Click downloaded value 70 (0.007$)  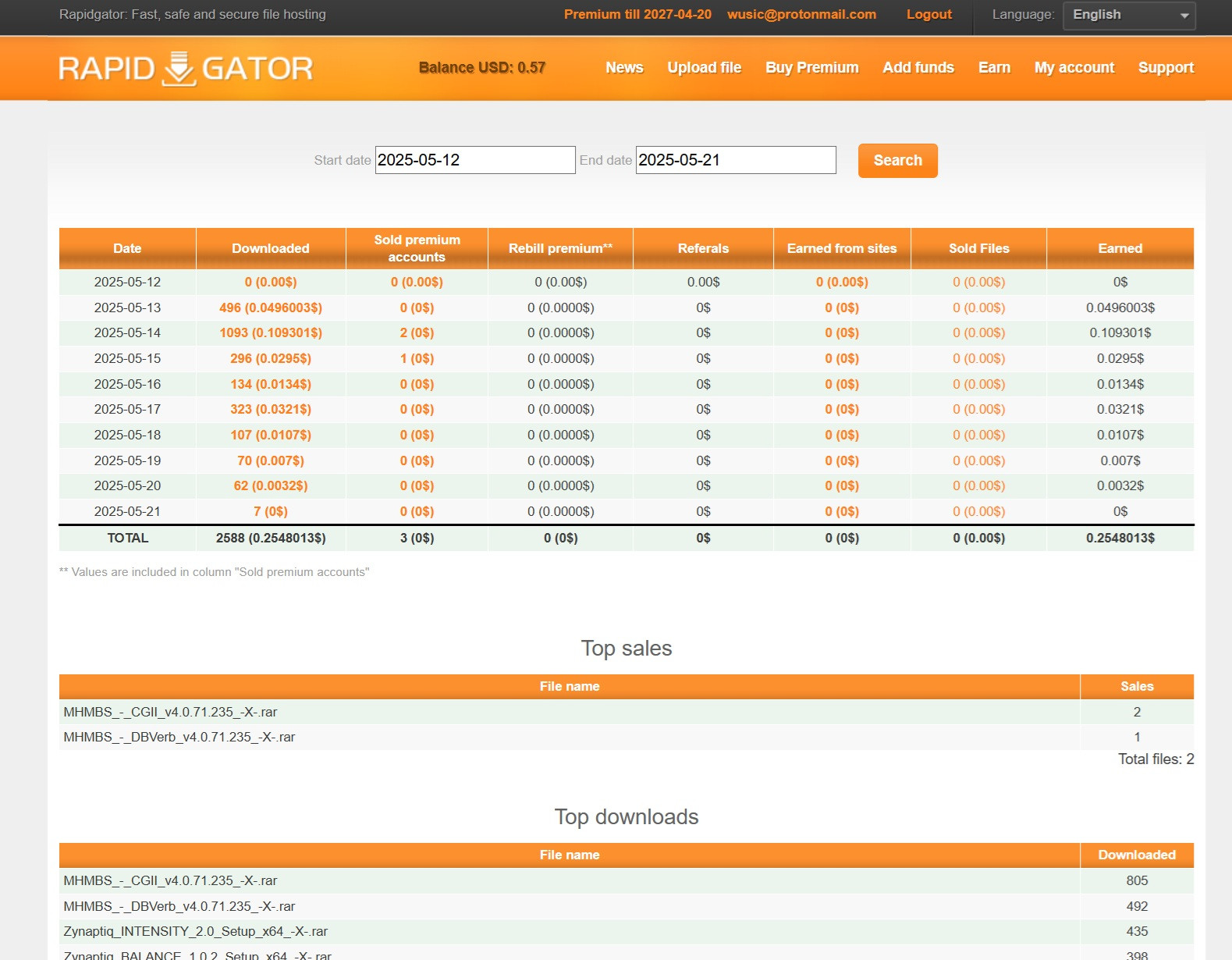(271, 460)
